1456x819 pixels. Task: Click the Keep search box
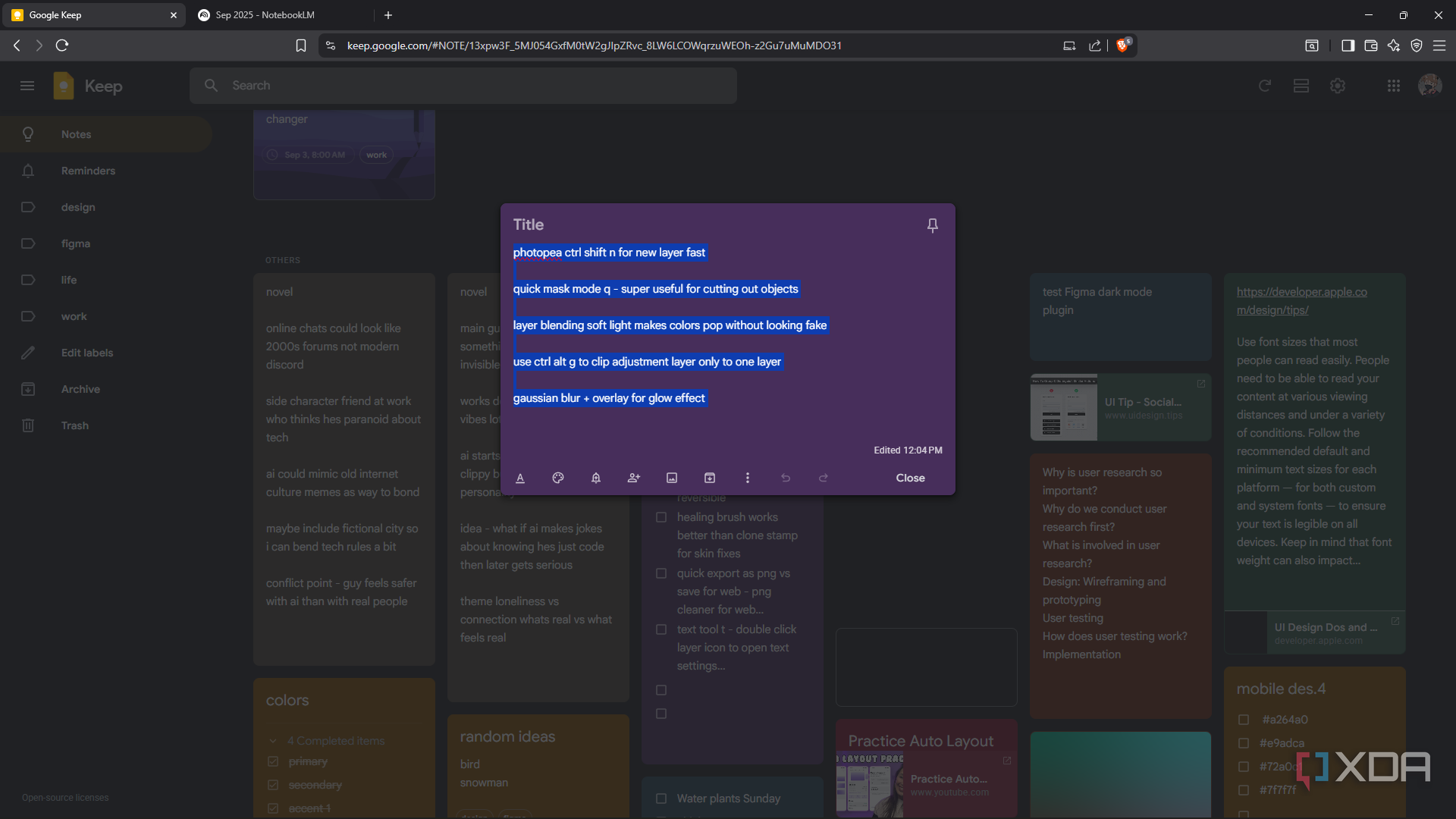pos(463,86)
